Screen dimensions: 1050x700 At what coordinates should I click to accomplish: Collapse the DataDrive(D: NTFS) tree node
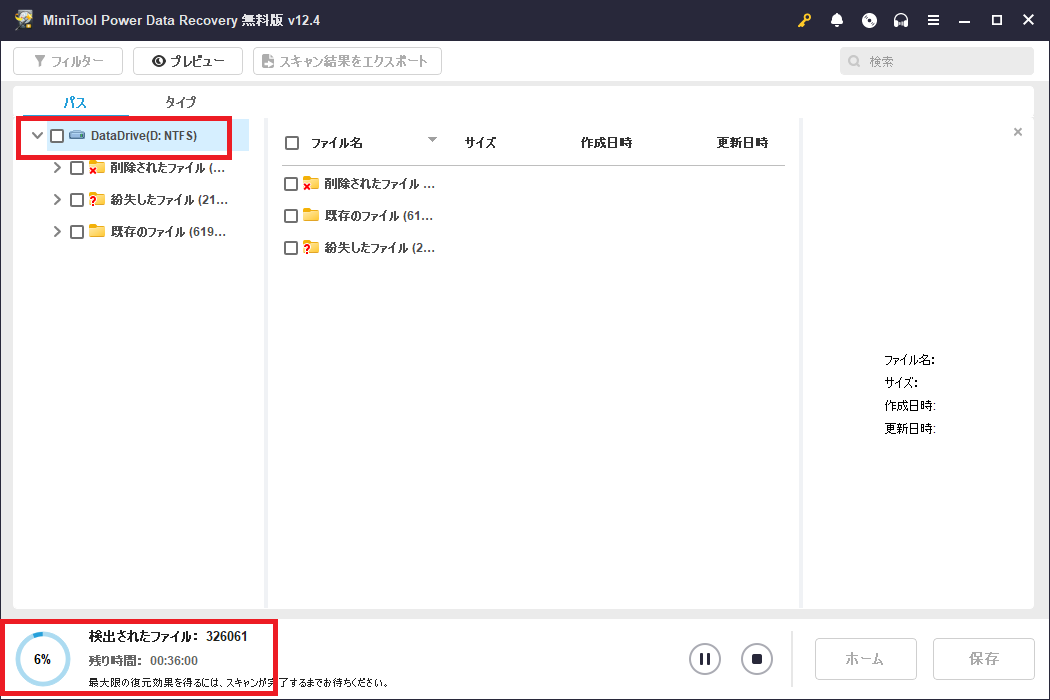(x=38, y=135)
